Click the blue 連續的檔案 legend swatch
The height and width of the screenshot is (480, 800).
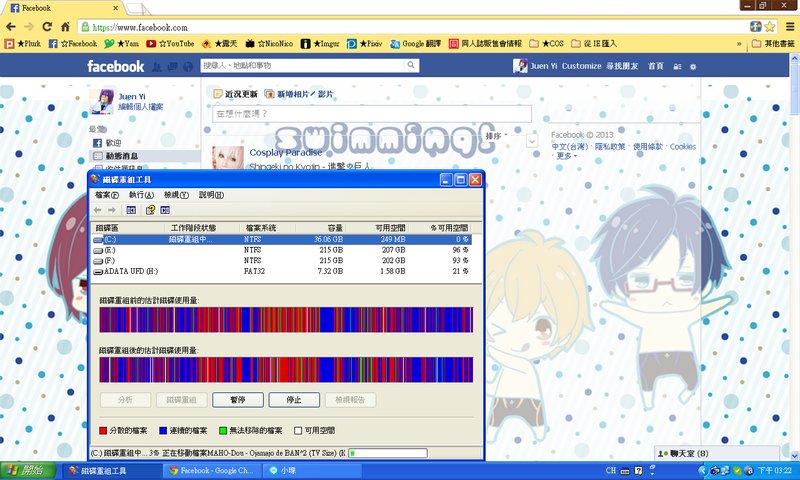[x=163, y=431]
